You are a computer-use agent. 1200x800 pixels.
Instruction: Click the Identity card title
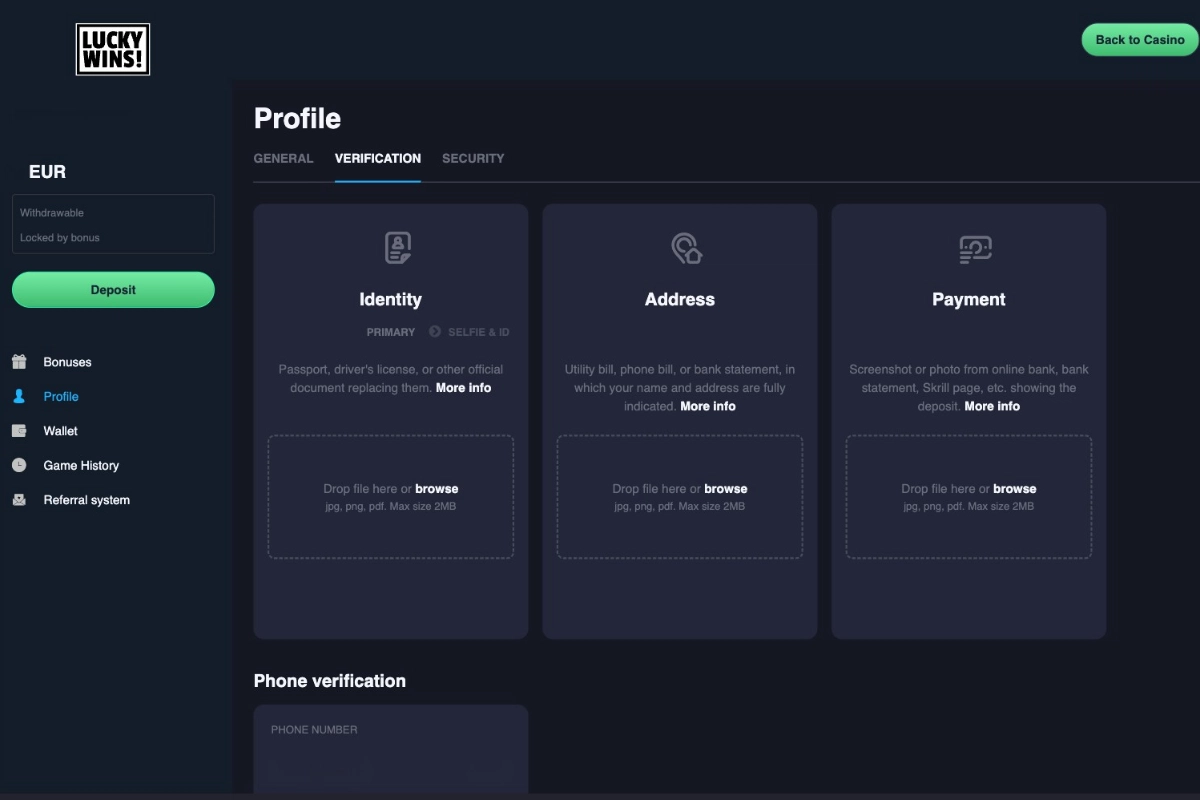pyautogui.click(x=391, y=299)
